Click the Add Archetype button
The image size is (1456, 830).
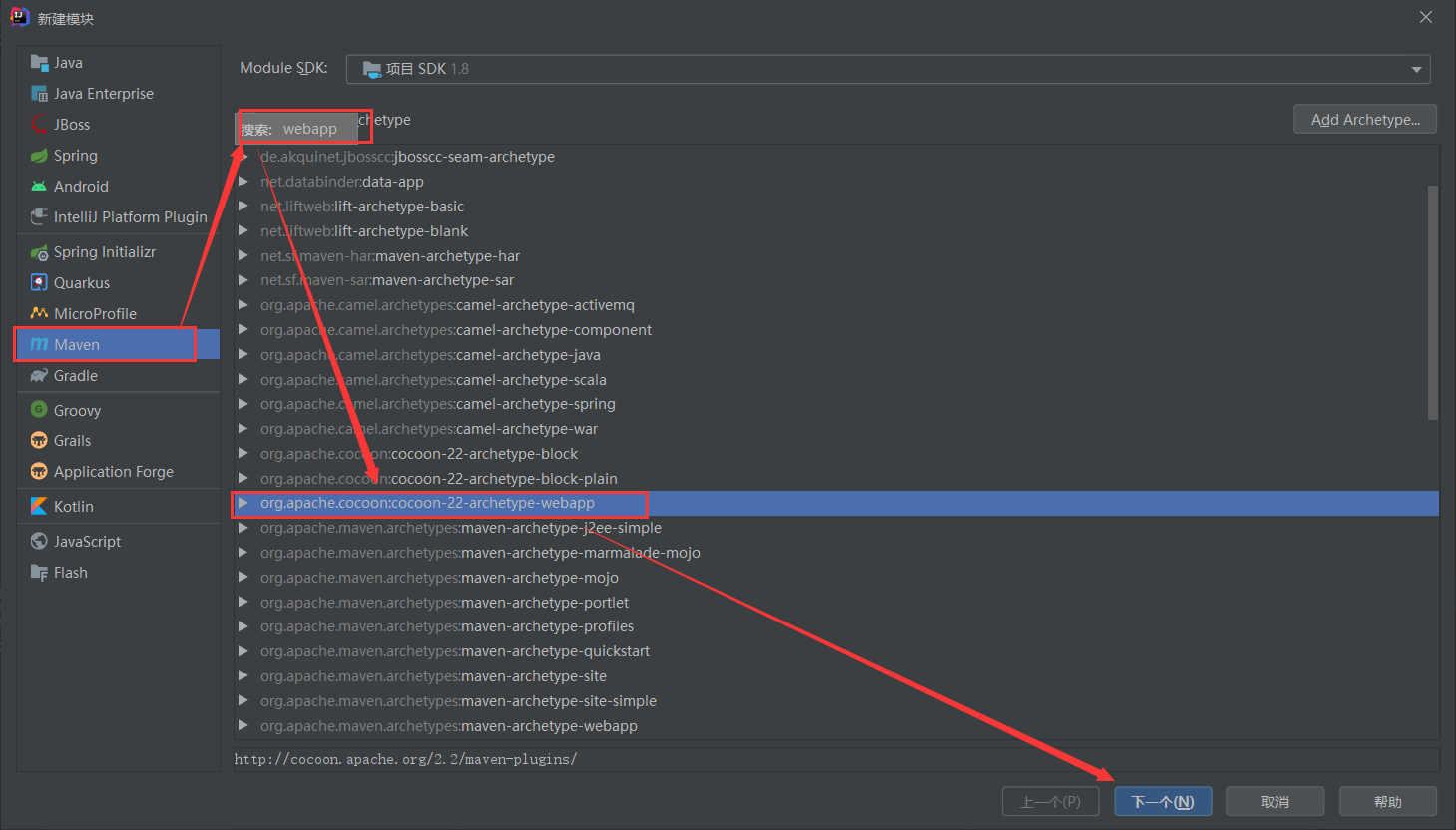tap(1365, 120)
